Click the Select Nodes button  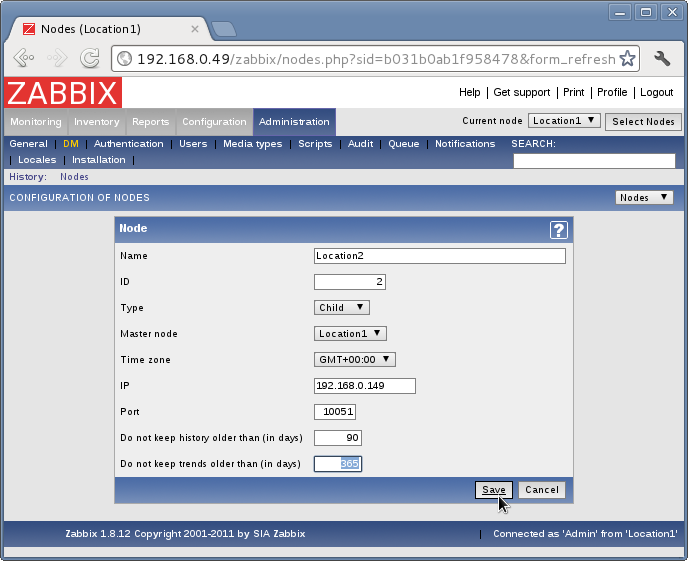pos(643,121)
